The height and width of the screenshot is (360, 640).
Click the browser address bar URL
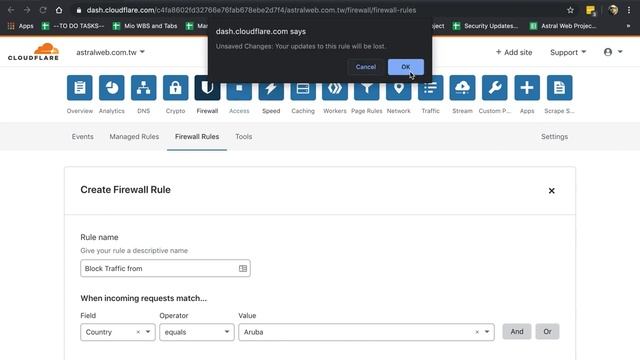tap(251, 10)
